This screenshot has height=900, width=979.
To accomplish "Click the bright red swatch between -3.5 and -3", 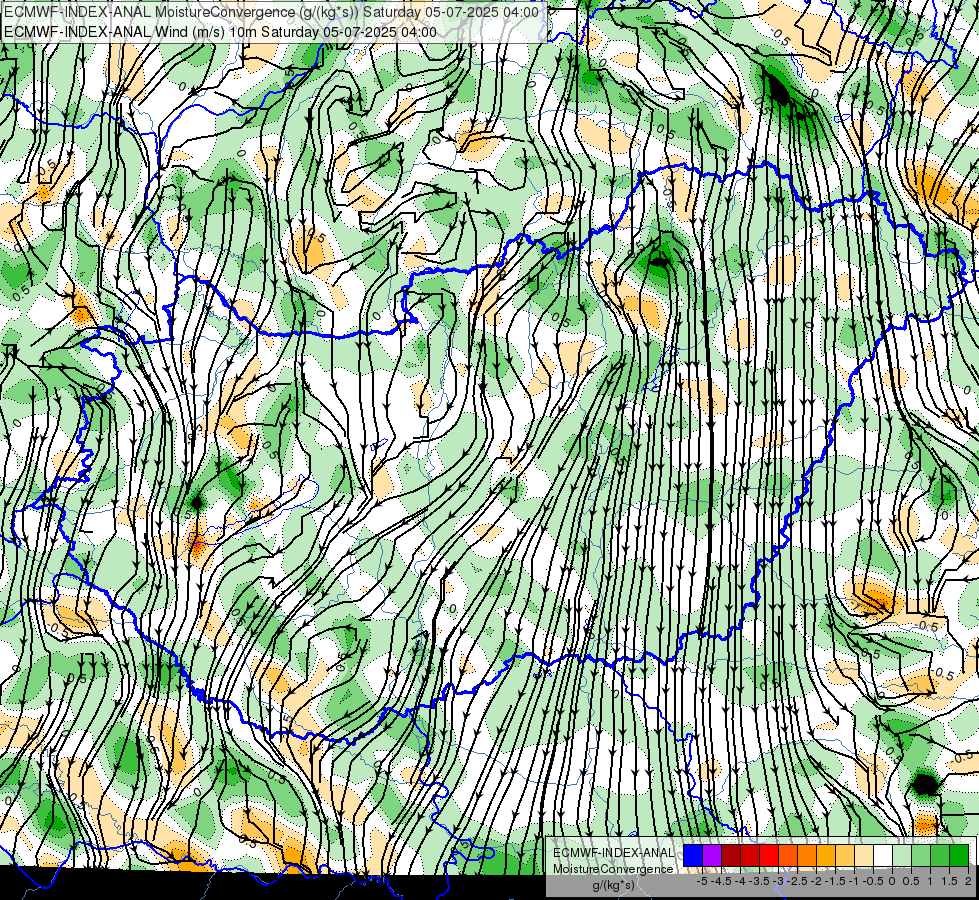I will point(769,855).
